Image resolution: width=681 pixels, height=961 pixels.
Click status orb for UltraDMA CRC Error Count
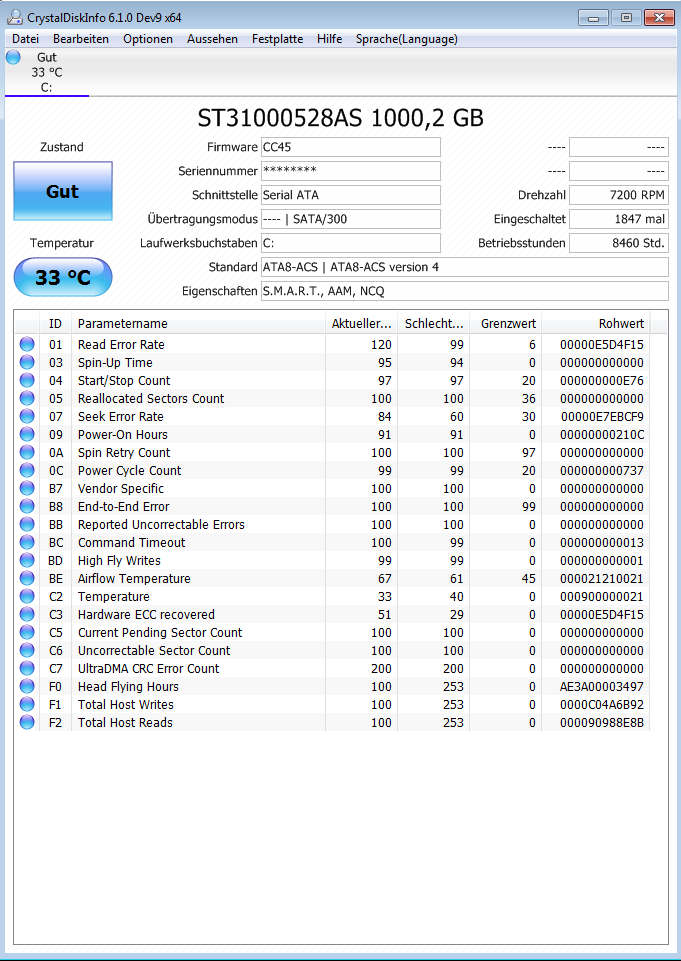(27, 668)
